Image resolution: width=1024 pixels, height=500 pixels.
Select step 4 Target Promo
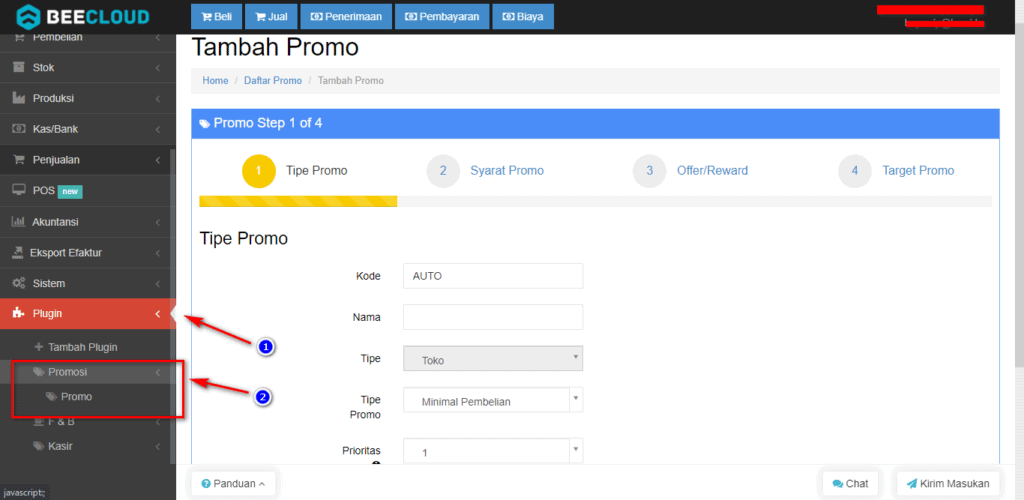pos(917,171)
